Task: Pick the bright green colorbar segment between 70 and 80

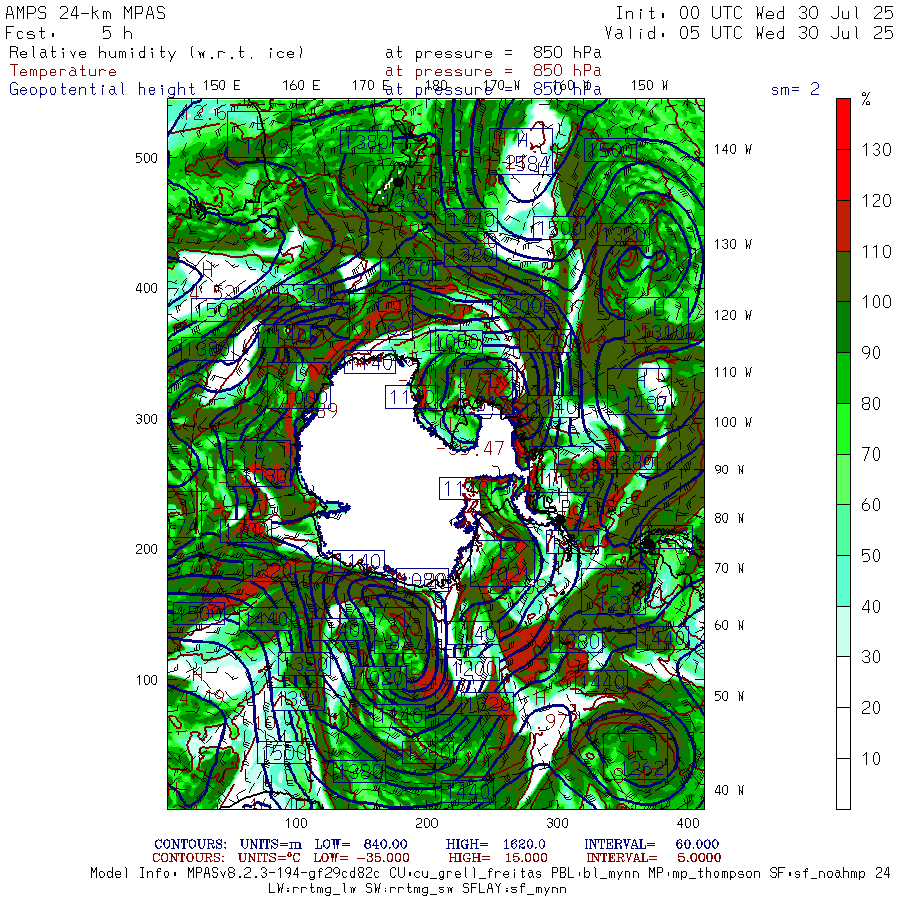Action: 843,429
